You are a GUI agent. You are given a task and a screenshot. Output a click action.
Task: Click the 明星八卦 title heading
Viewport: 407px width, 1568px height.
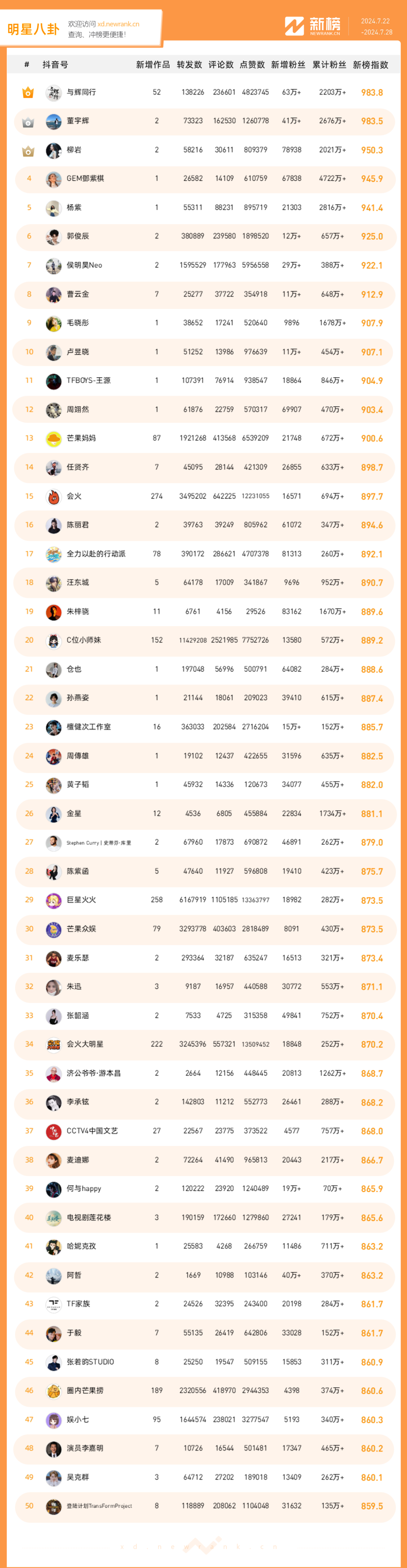tap(34, 29)
